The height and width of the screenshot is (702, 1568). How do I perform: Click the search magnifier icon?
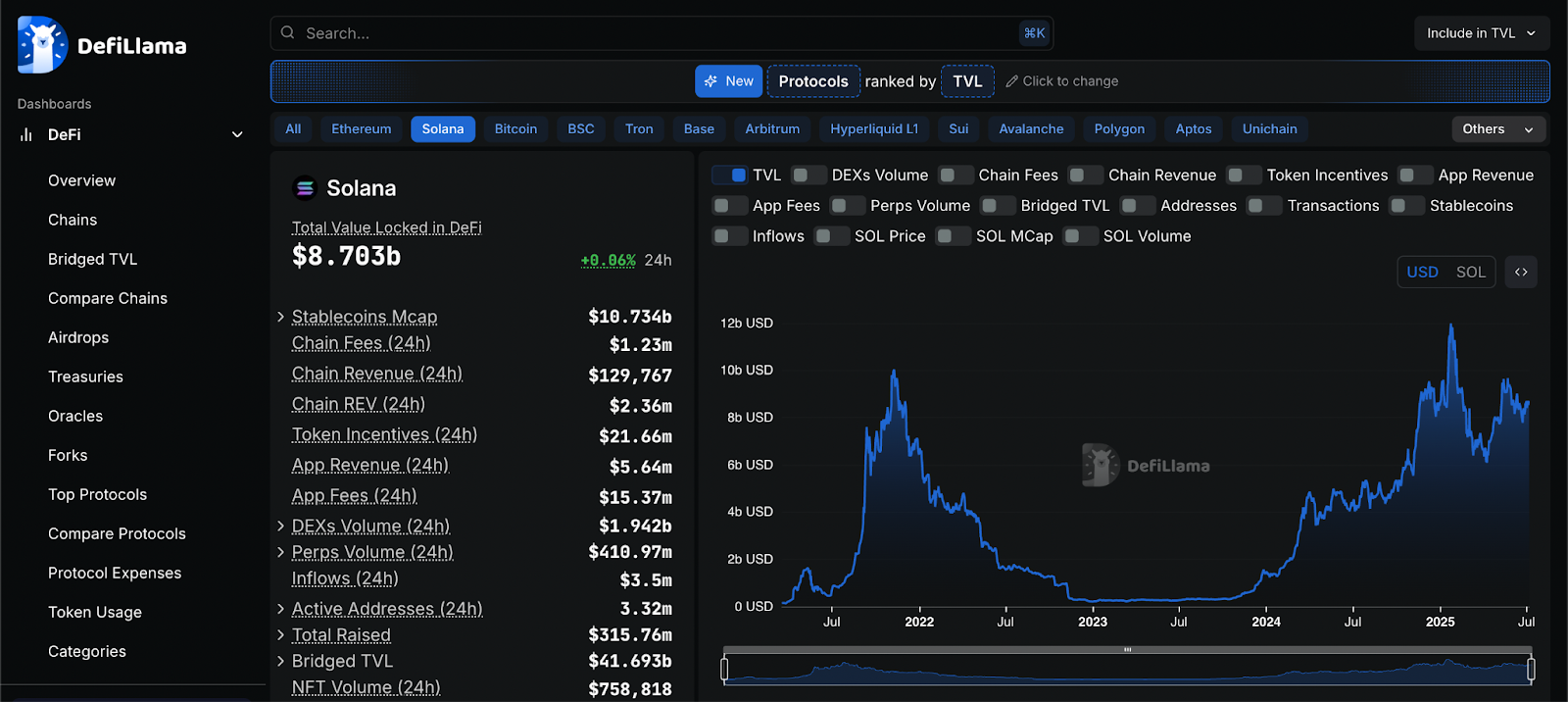coord(287,33)
